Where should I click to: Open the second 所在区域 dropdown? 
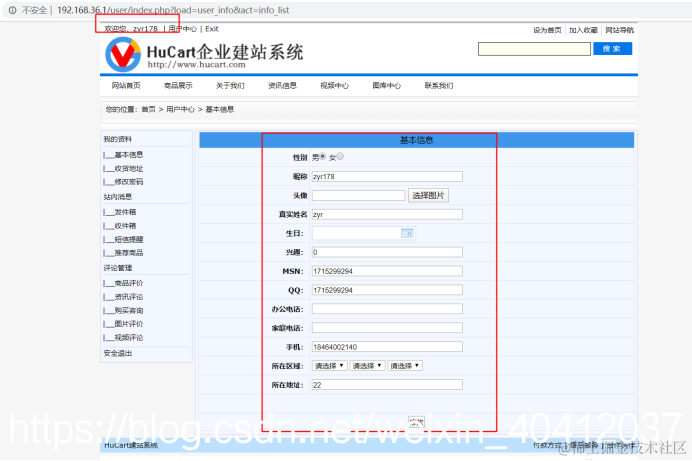coord(367,366)
